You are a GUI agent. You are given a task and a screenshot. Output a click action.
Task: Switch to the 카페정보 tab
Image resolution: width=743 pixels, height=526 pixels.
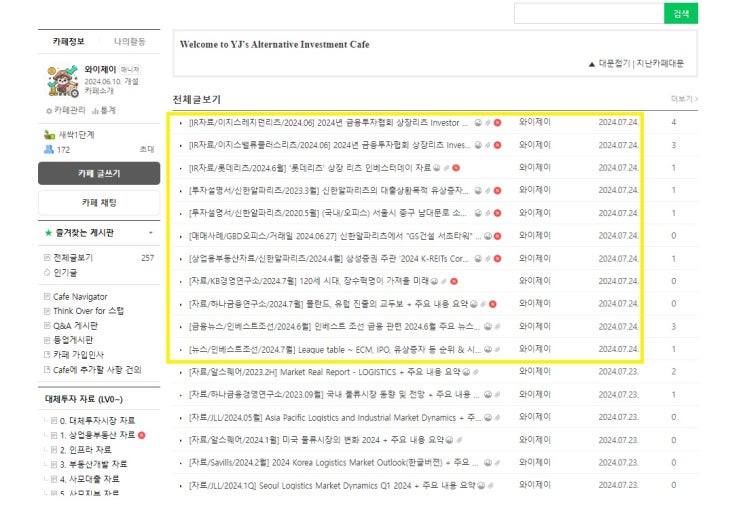[x=69, y=42]
